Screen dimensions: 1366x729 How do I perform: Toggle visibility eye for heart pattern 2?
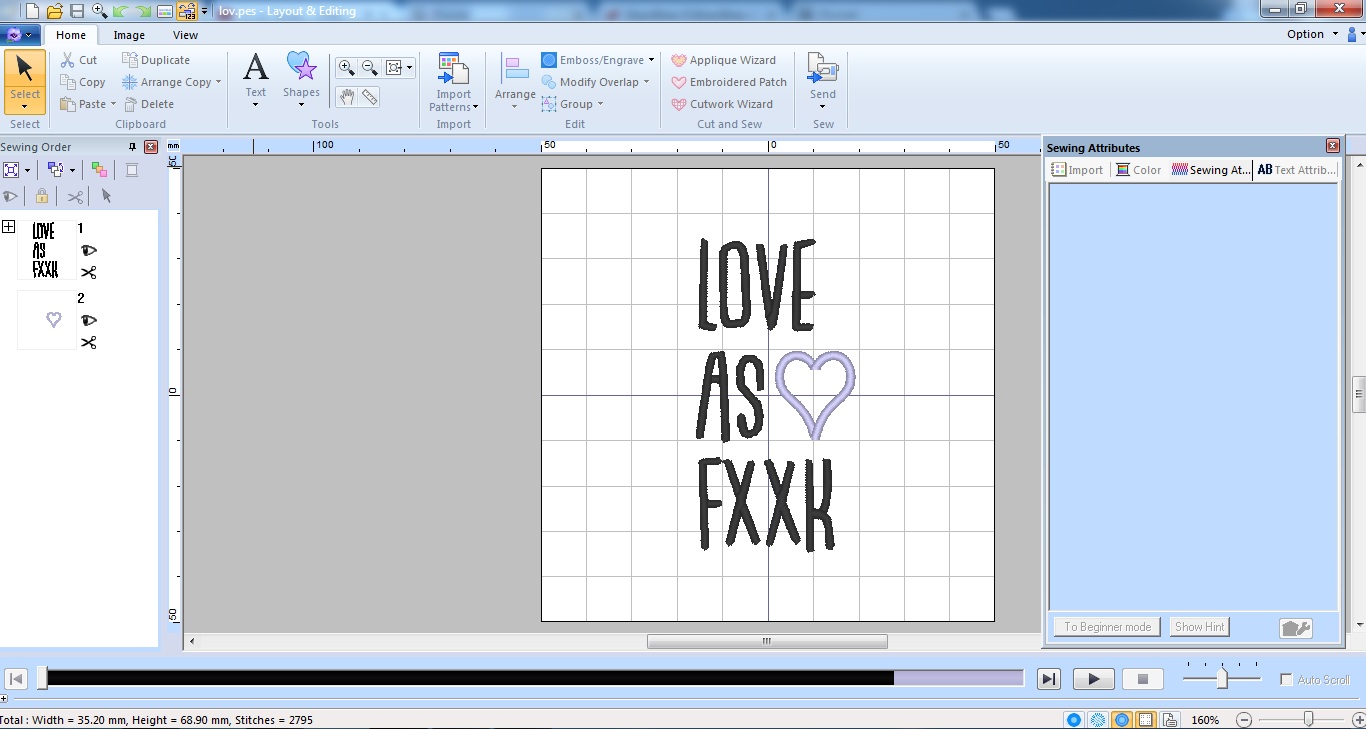pyautogui.click(x=89, y=320)
